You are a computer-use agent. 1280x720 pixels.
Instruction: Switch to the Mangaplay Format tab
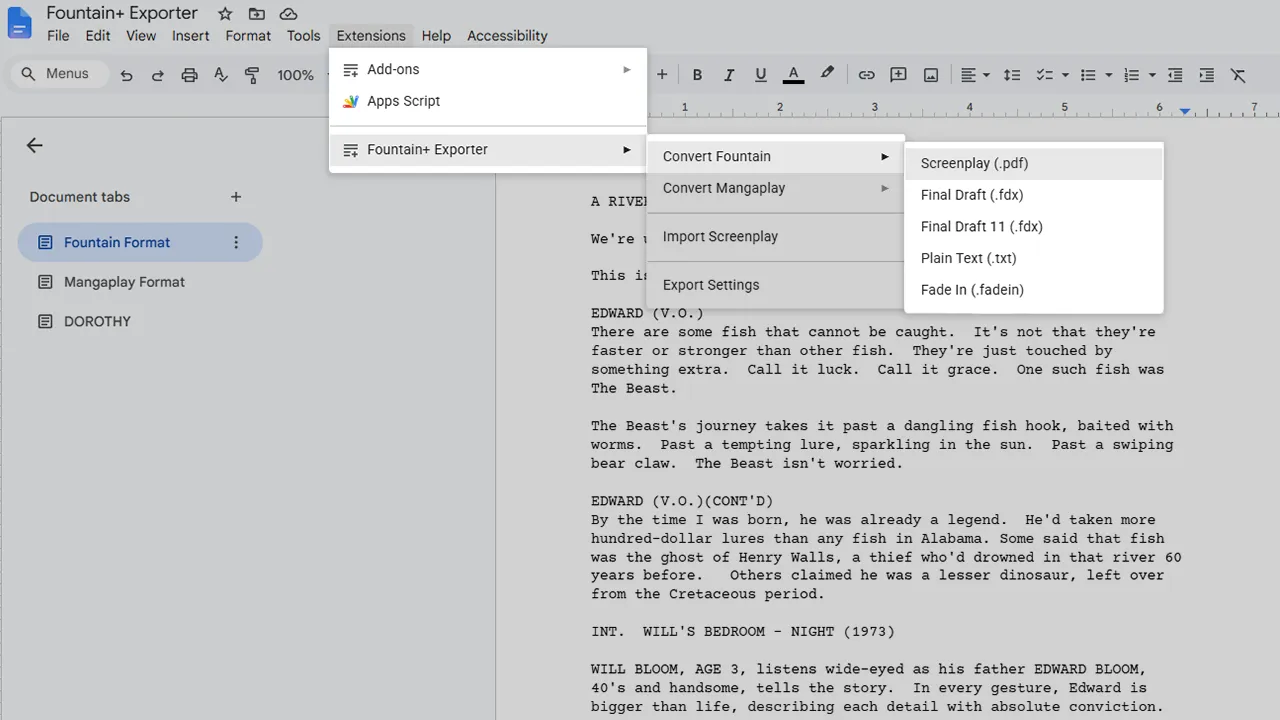[x=140, y=282]
